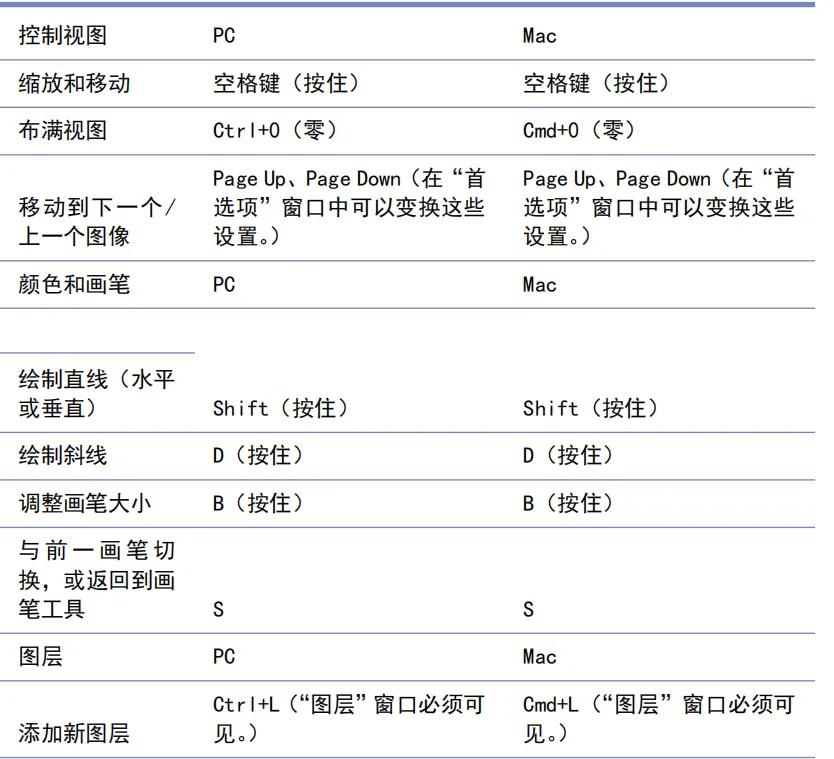This screenshot has height=759, width=834.
Task: Click the Mac B（按住） cell
Action: tap(568, 503)
